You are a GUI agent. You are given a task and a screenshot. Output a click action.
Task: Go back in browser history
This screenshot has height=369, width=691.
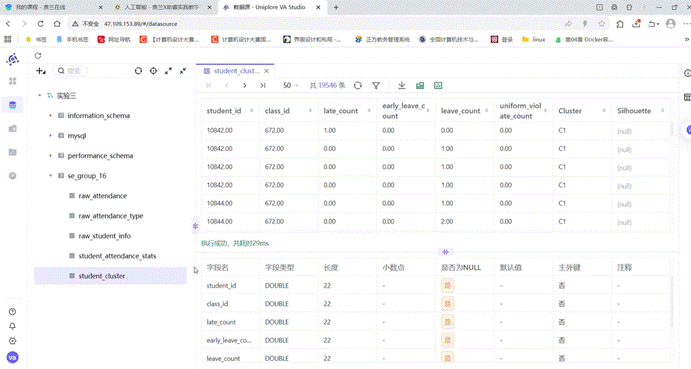point(8,24)
